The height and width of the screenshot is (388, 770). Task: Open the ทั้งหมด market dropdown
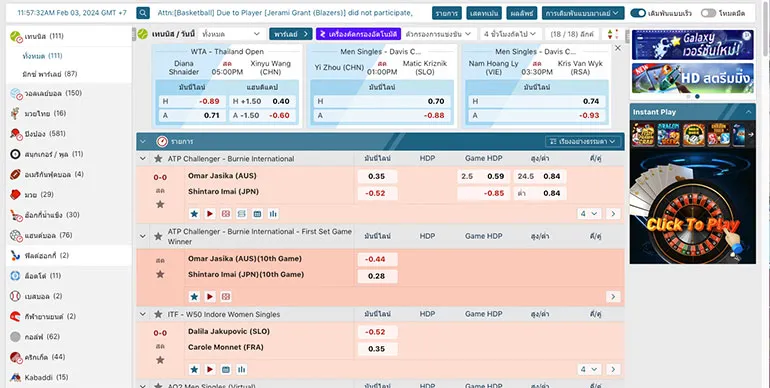pyautogui.click(x=231, y=34)
